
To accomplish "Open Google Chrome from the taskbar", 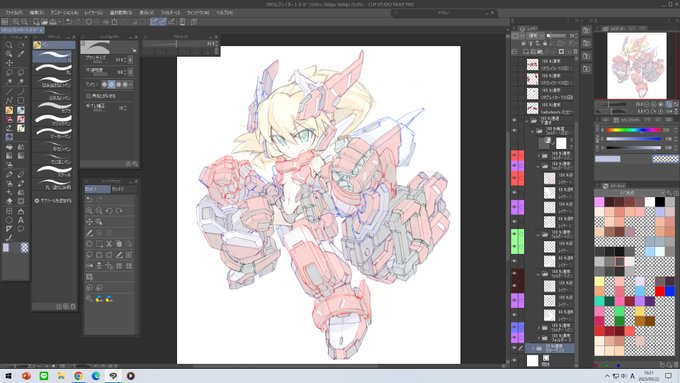I will (78, 376).
